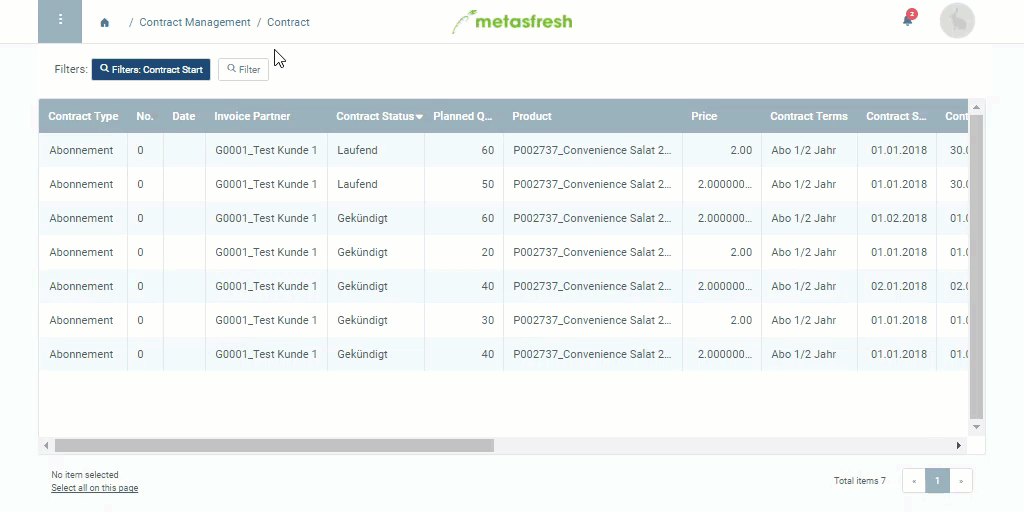The width and height of the screenshot is (1024, 512).
Task: Sort by No. column header
Action: click(145, 116)
